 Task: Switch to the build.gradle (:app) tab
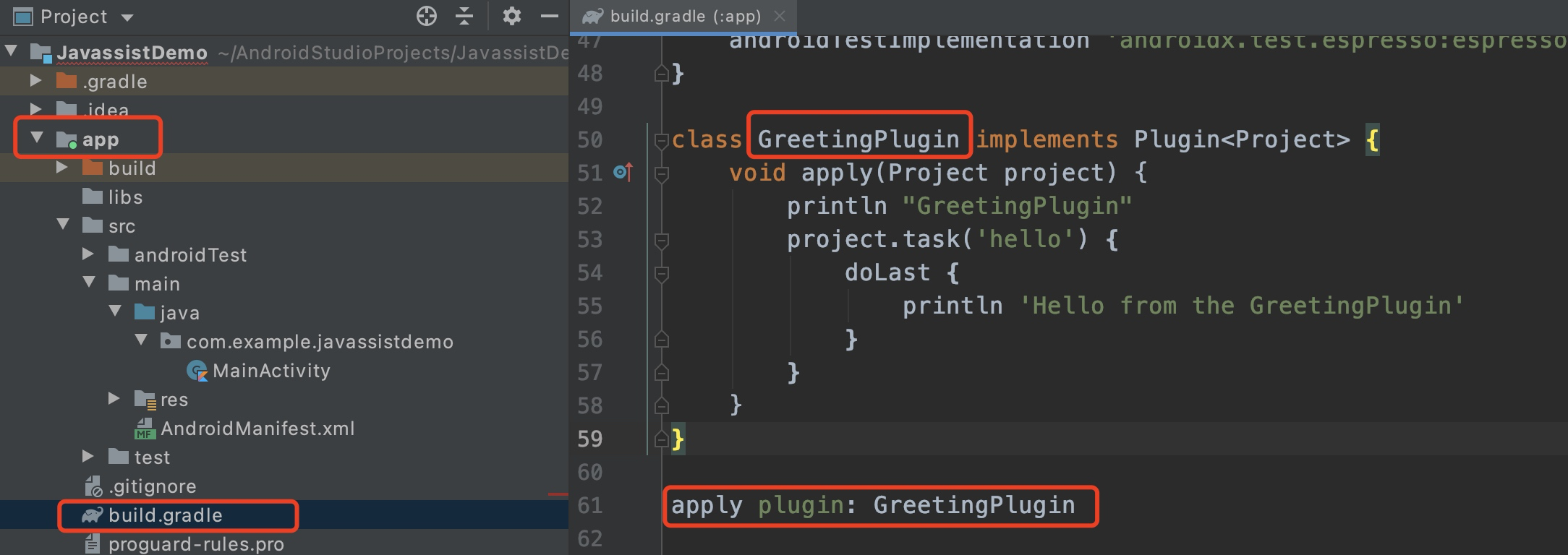coord(685,16)
